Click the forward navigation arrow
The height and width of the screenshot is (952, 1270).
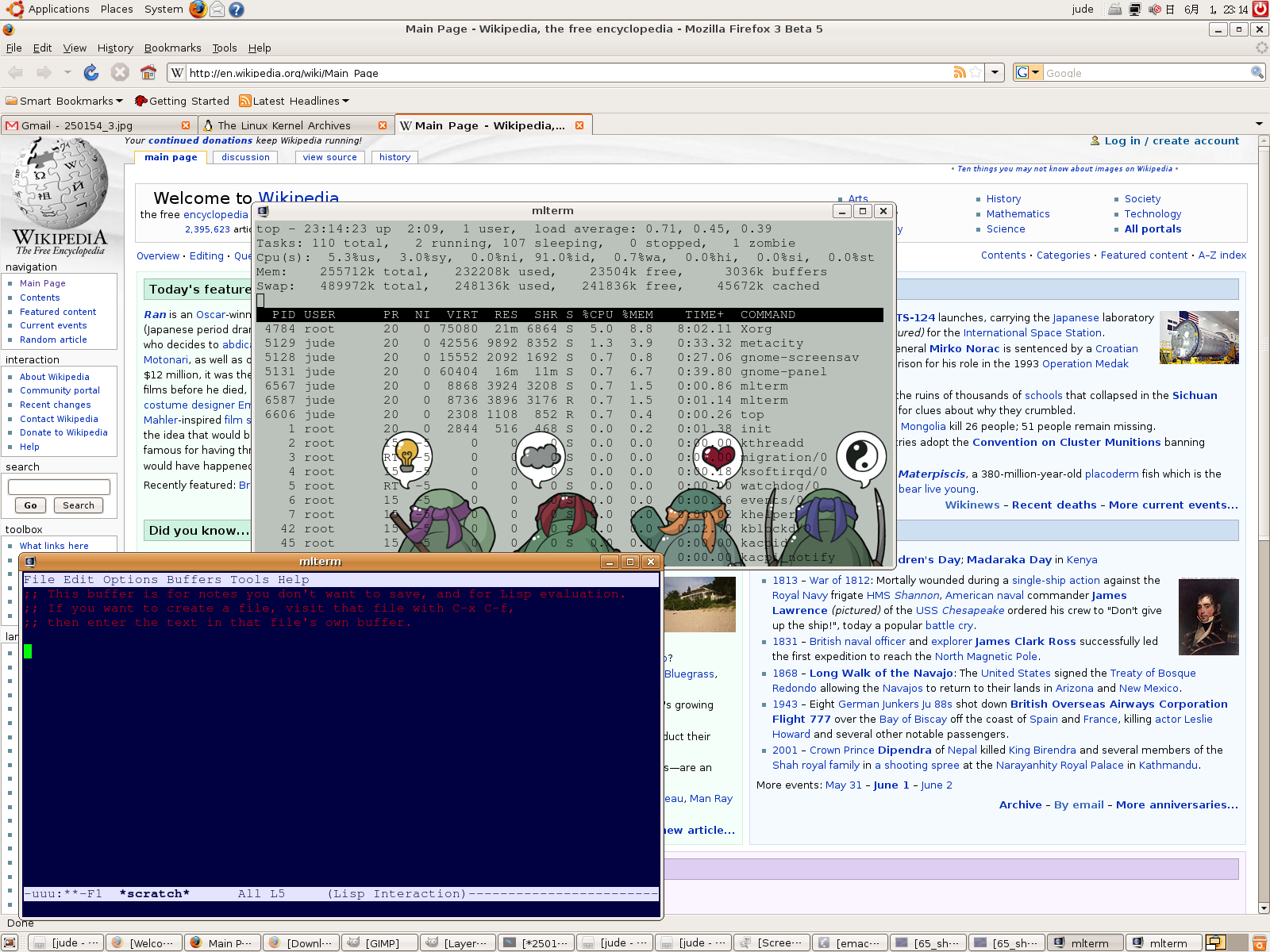[44, 72]
